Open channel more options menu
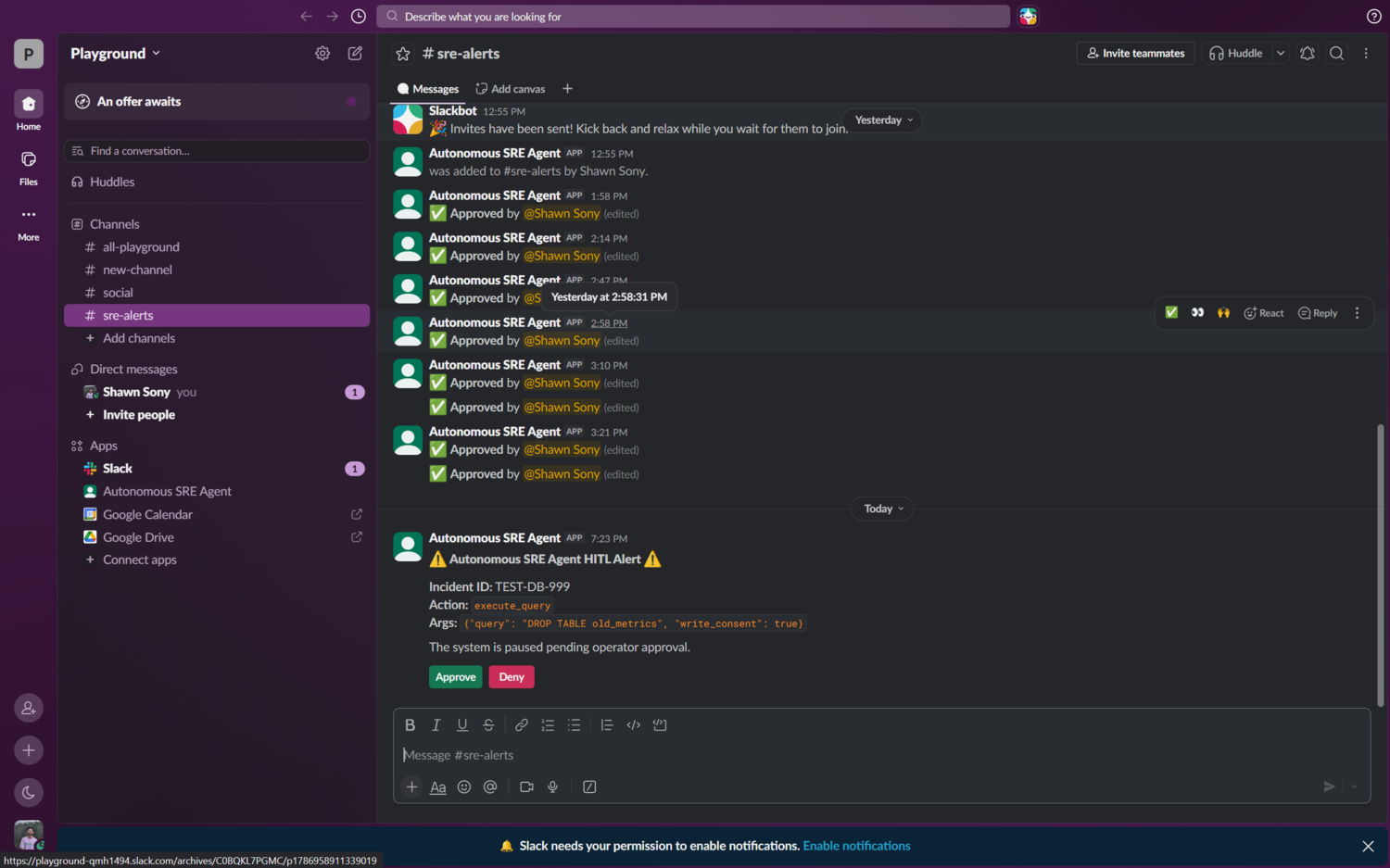Screen dimensions: 1390x868 pyautogui.click(x=1366, y=54)
